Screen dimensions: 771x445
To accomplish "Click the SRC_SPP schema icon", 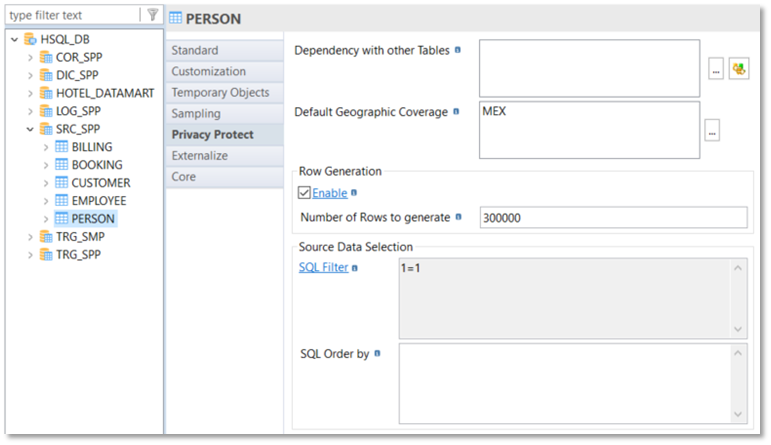I will 46,129.
